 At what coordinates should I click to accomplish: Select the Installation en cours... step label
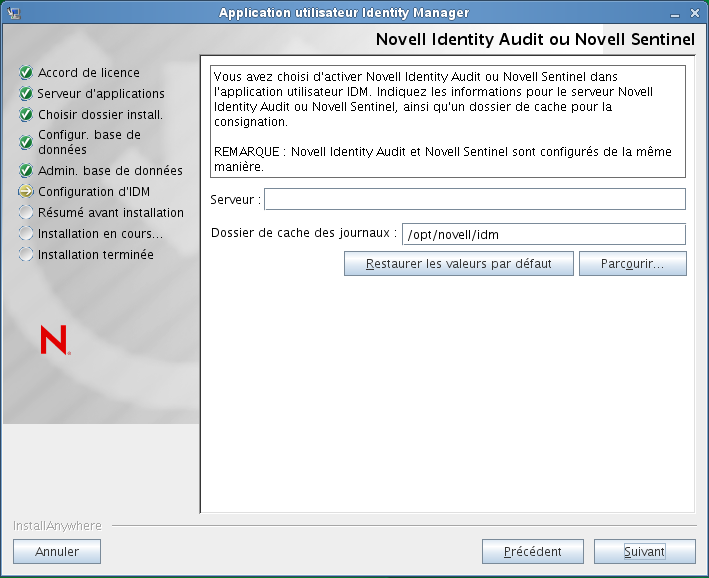[100, 233]
